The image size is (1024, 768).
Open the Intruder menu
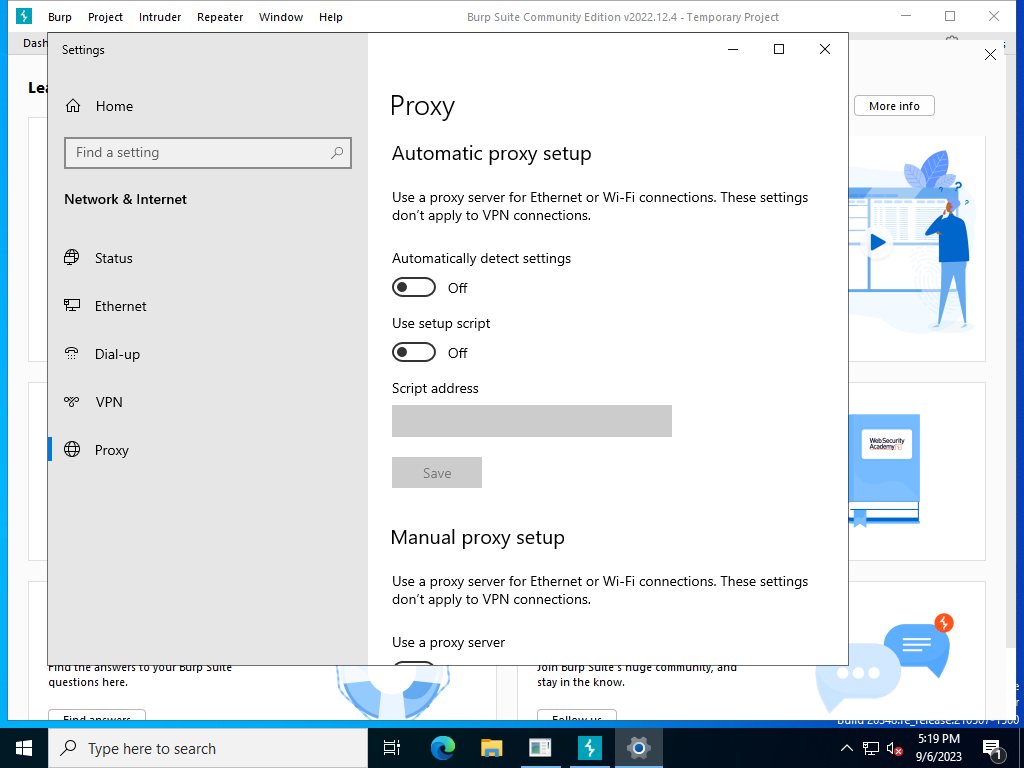coord(160,17)
